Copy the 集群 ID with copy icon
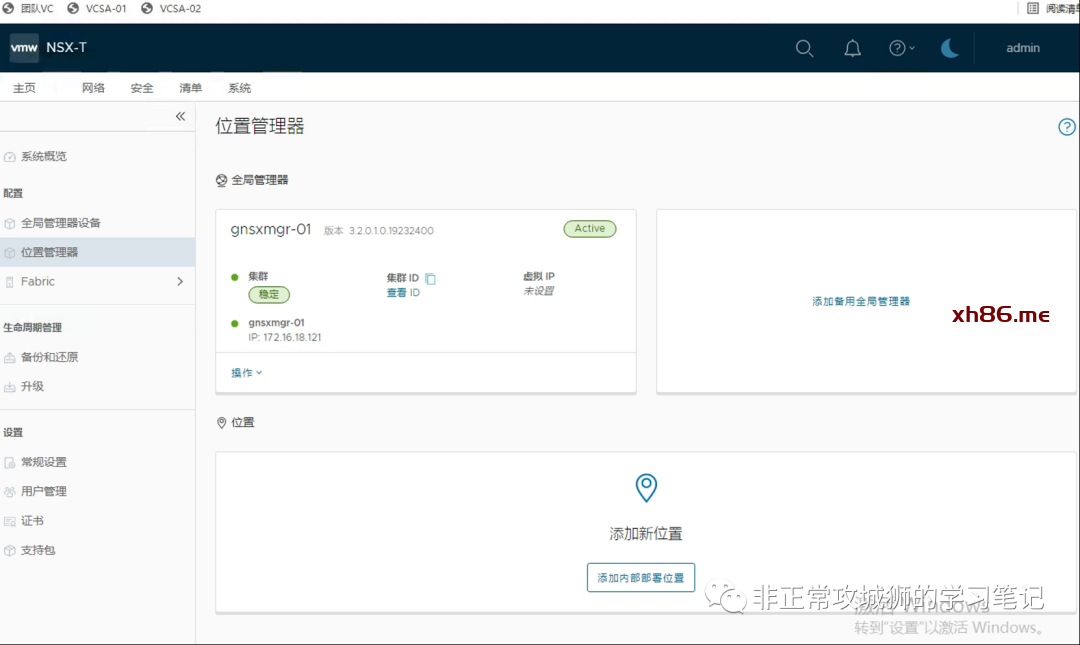Image resolution: width=1080 pixels, height=645 pixels. [x=430, y=278]
